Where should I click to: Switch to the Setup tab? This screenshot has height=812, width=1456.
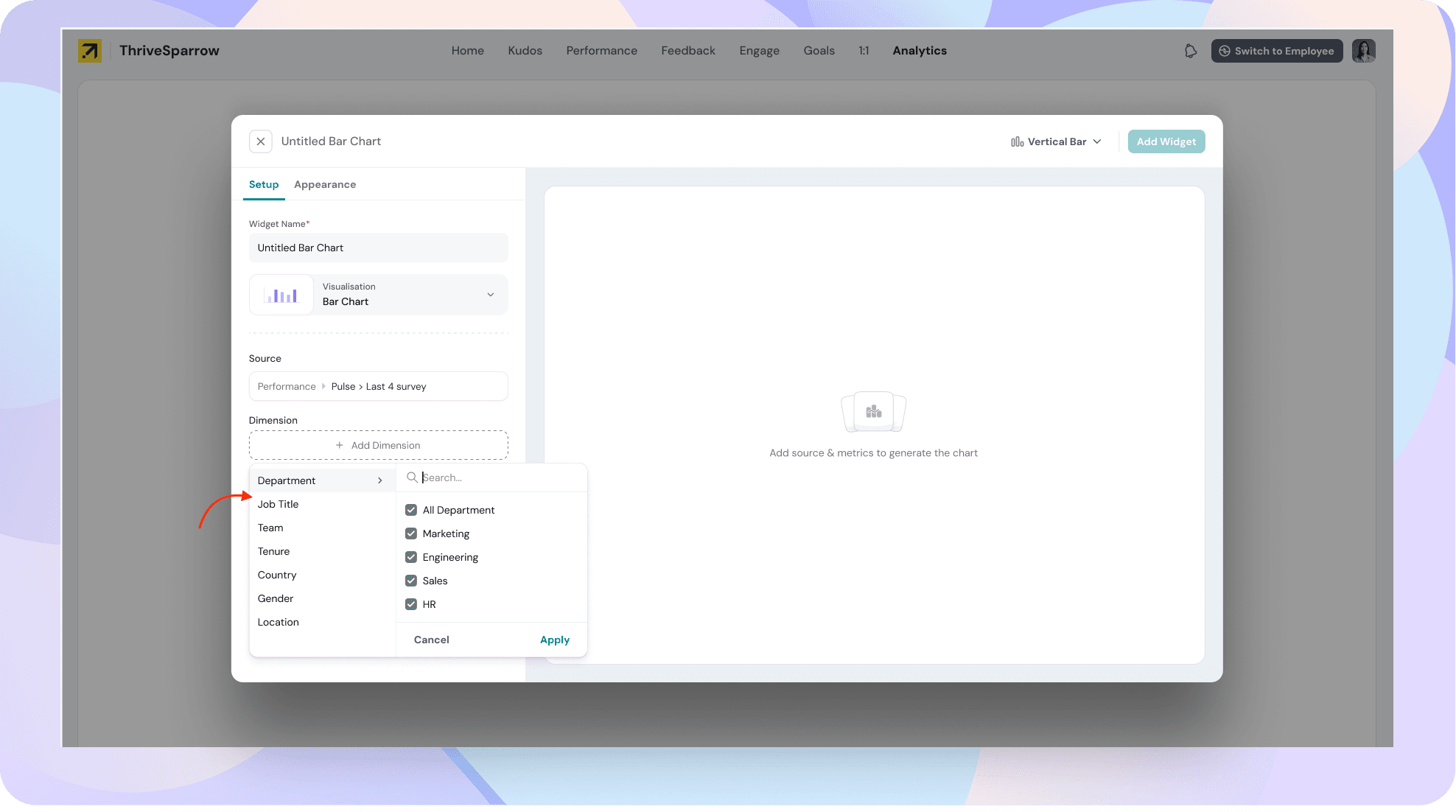(x=264, y=184)
